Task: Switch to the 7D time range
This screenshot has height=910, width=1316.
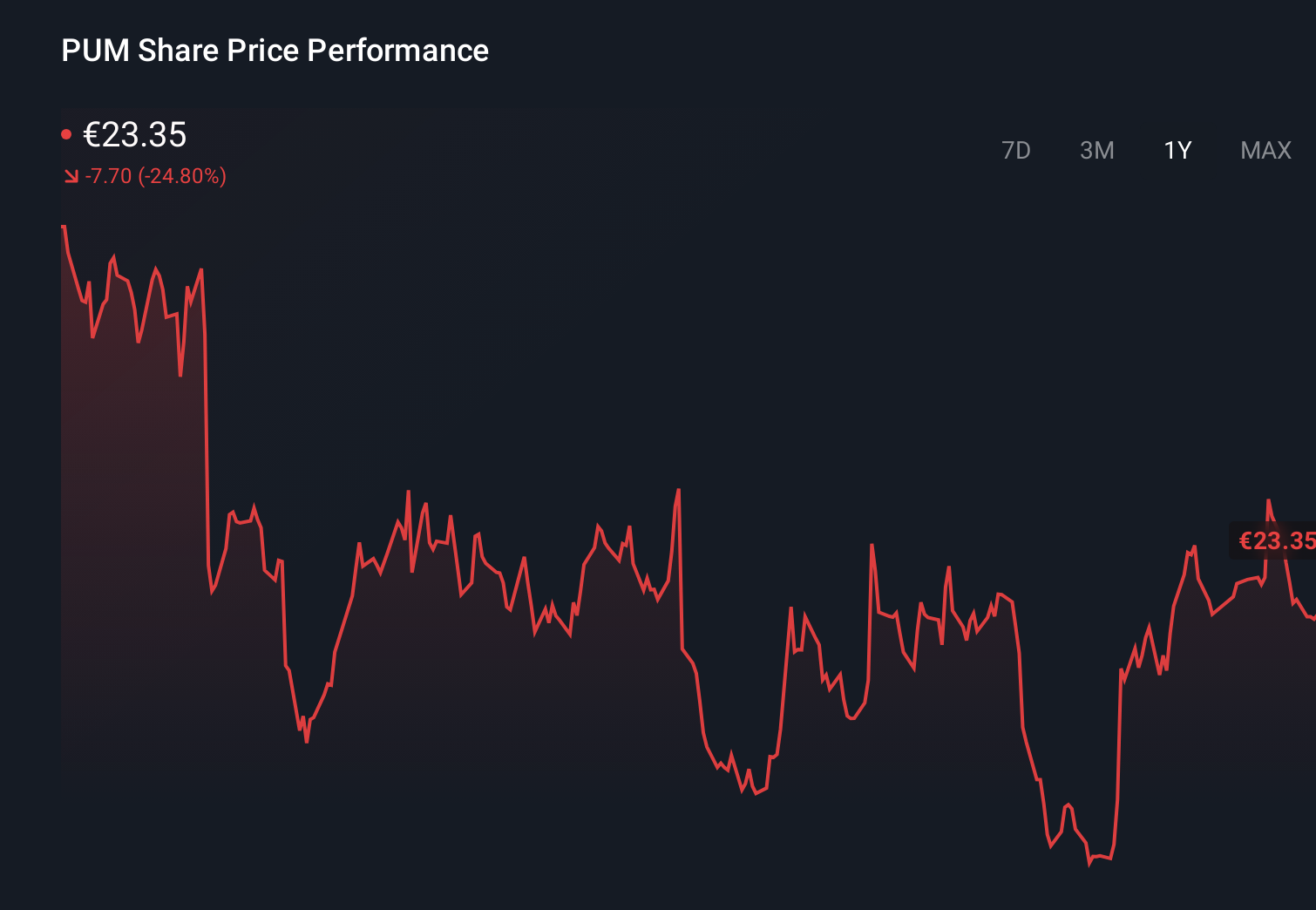Action: point(1016,150)
